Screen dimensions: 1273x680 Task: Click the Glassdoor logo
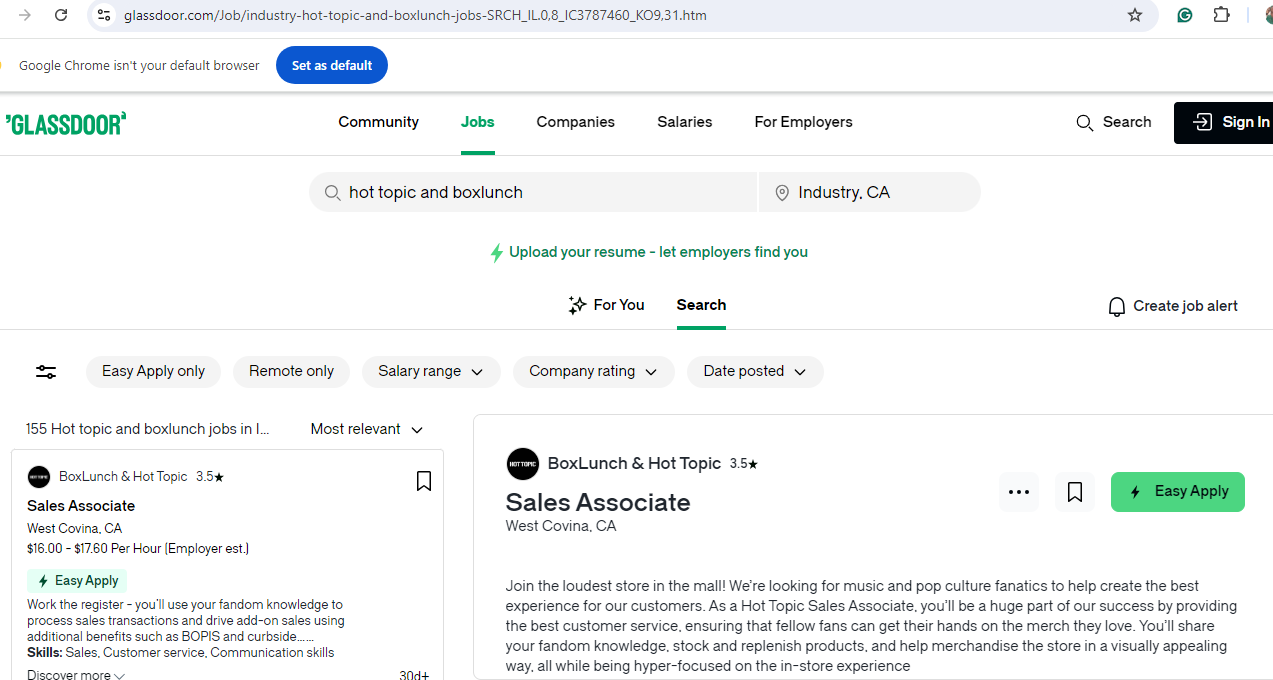pos(64,122)
